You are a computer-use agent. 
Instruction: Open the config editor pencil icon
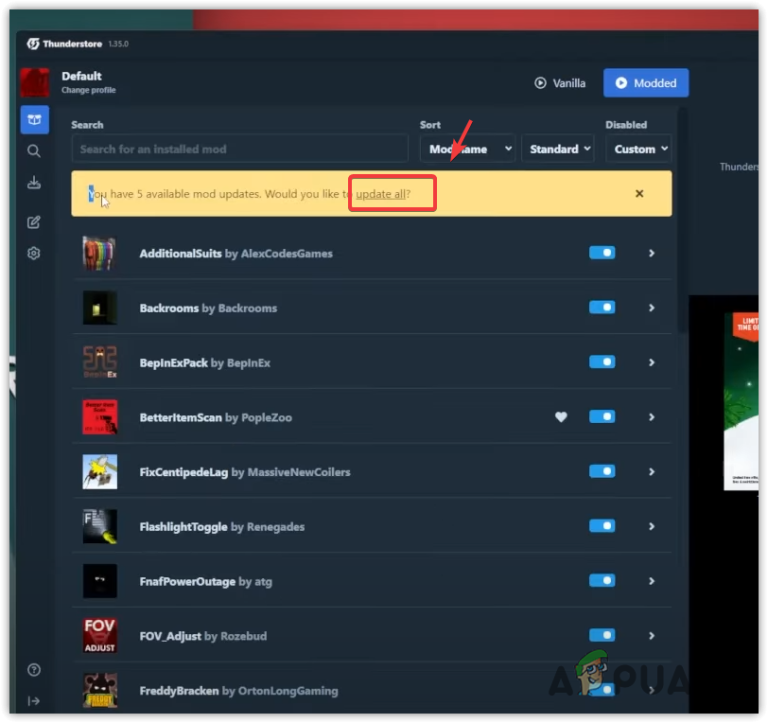[34, 222]
